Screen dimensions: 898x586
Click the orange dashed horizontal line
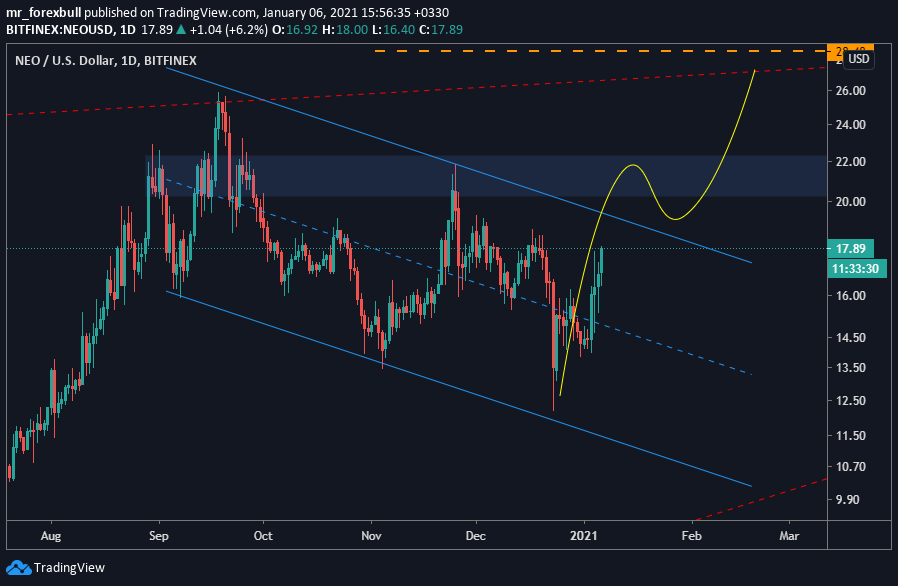[601, 51]
